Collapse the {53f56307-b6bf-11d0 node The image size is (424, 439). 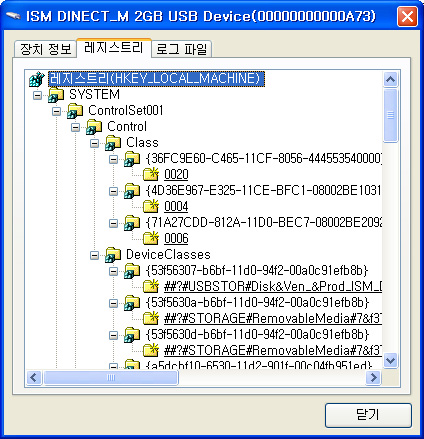click(113, 271)
